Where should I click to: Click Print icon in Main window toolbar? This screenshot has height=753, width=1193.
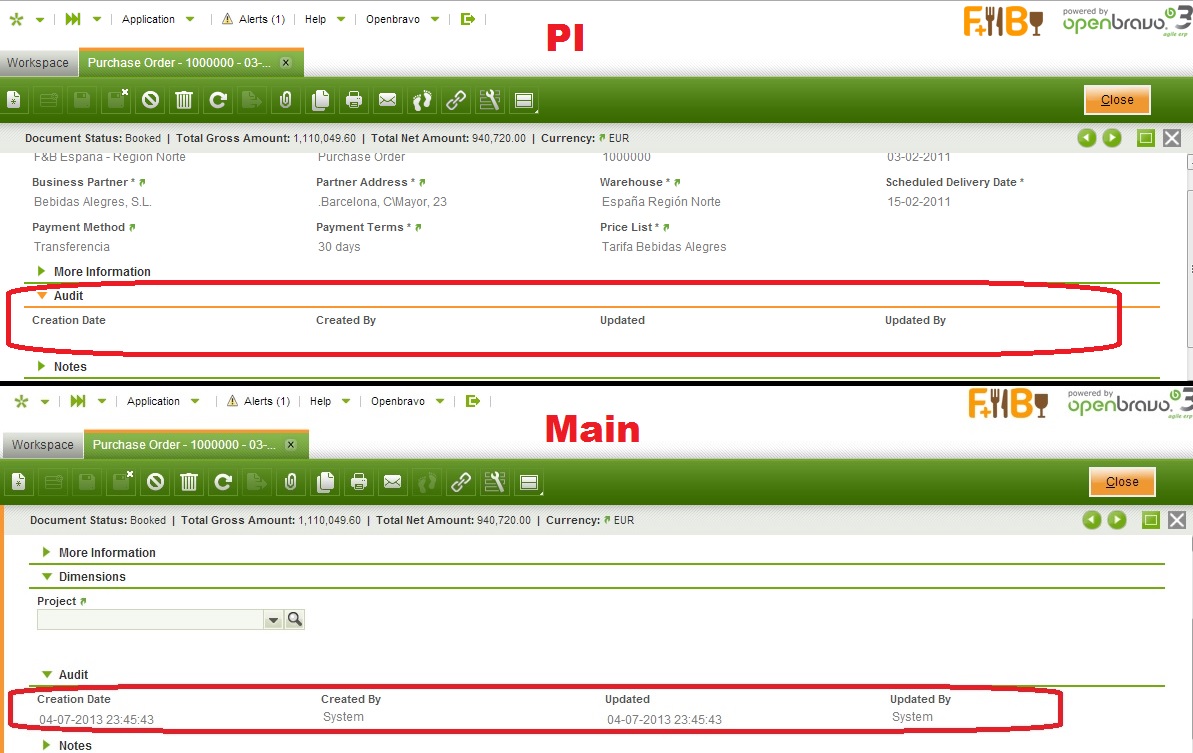point(359,481)
